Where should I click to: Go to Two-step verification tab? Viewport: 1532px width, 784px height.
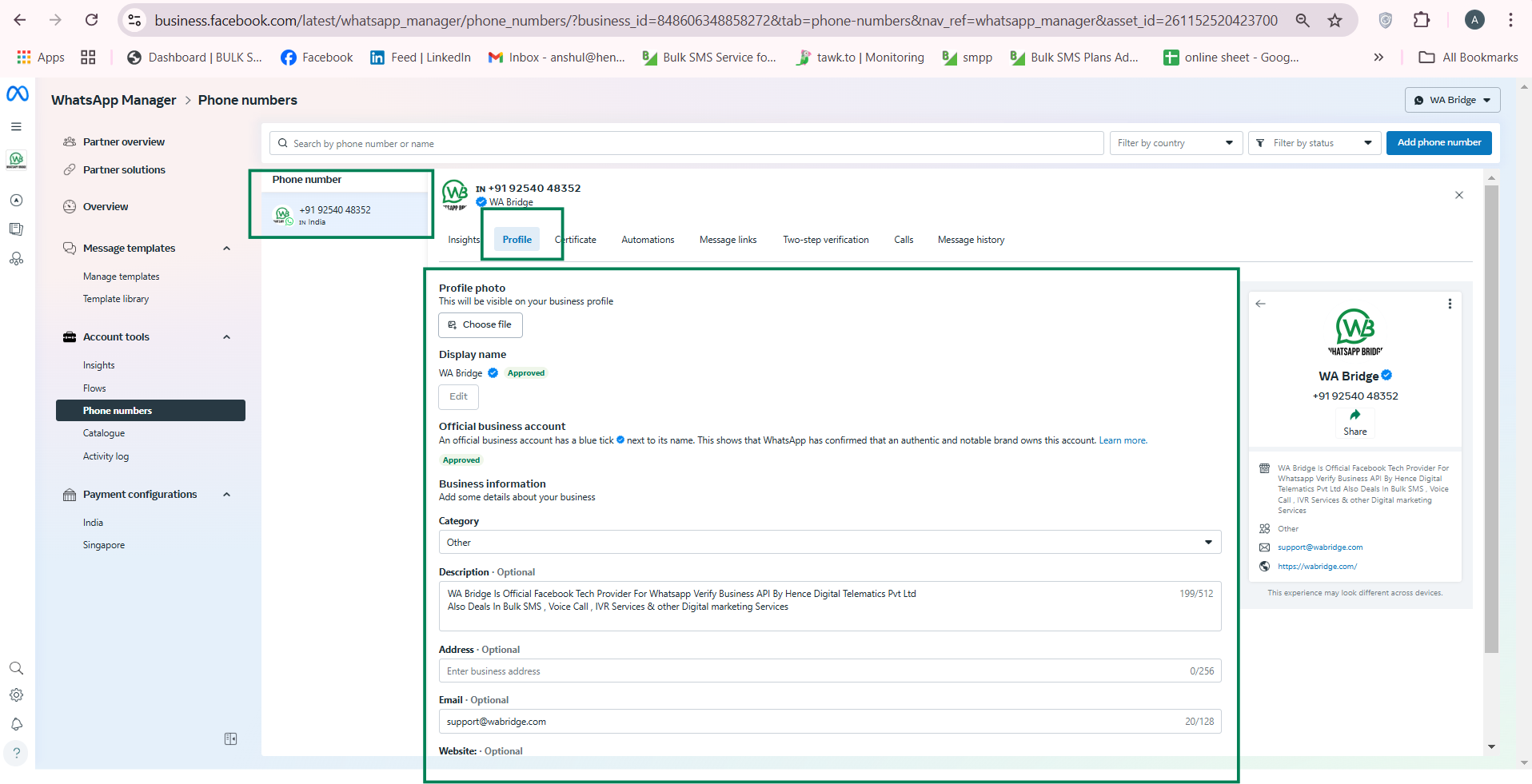(x=825, y=240)
